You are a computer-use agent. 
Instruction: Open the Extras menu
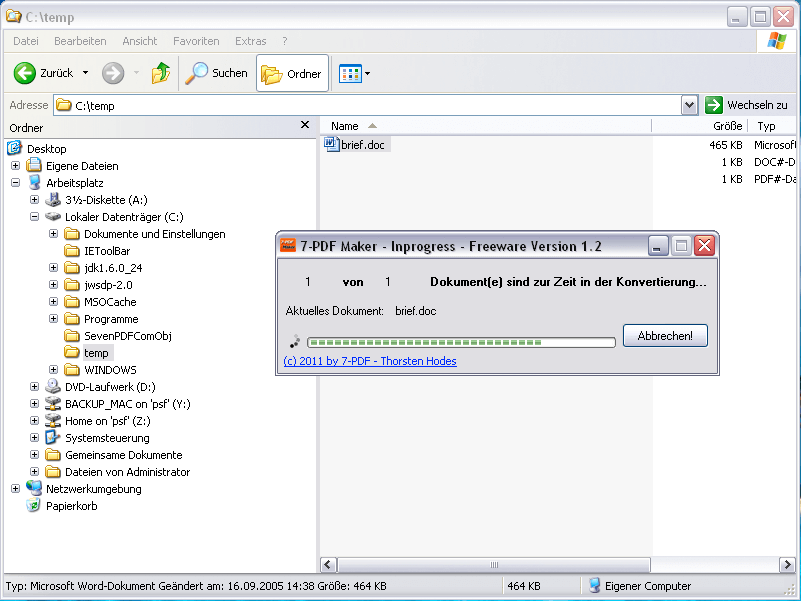pyautogui.click(x=250, y=41)
